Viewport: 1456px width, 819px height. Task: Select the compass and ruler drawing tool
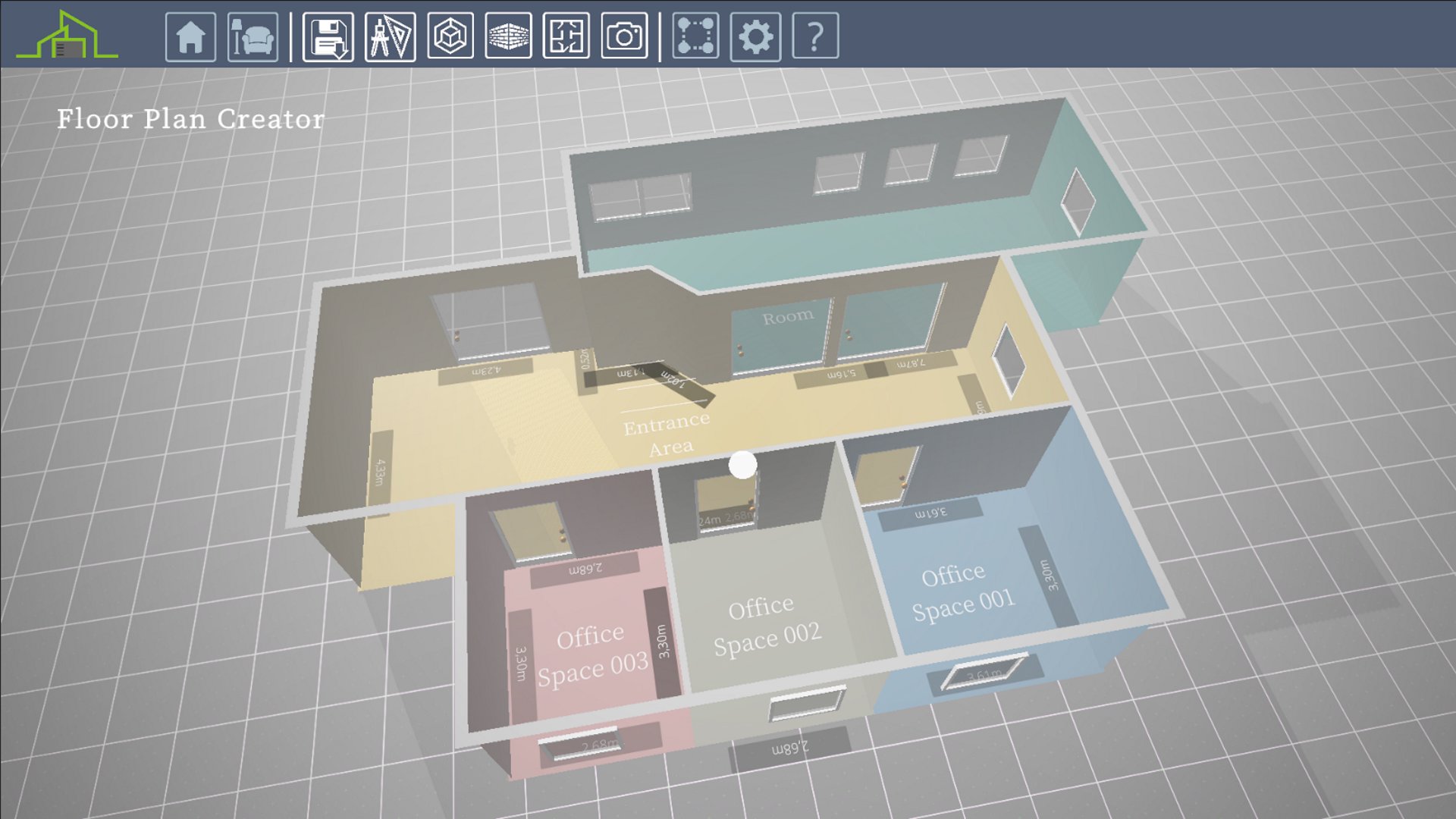[390, 36]
